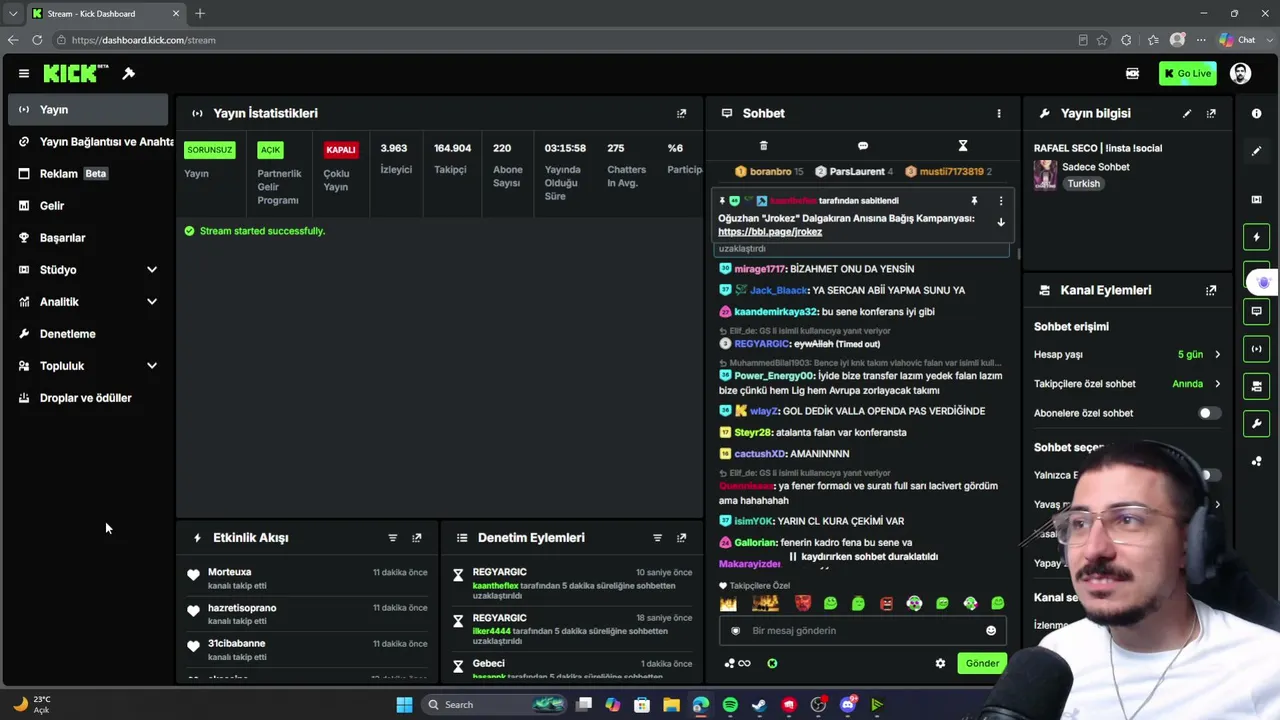Click the Turkish language tag
The image size is (1280, 720).
point(1083,184)
